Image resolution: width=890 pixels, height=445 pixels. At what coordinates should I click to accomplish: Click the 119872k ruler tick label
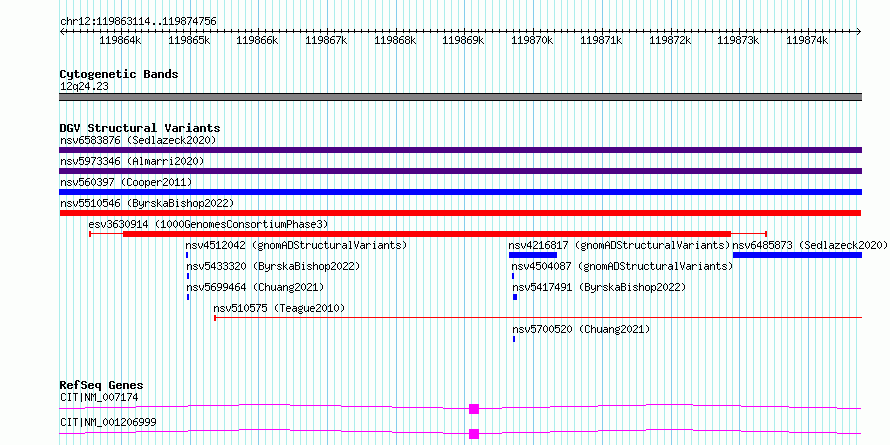670,40
